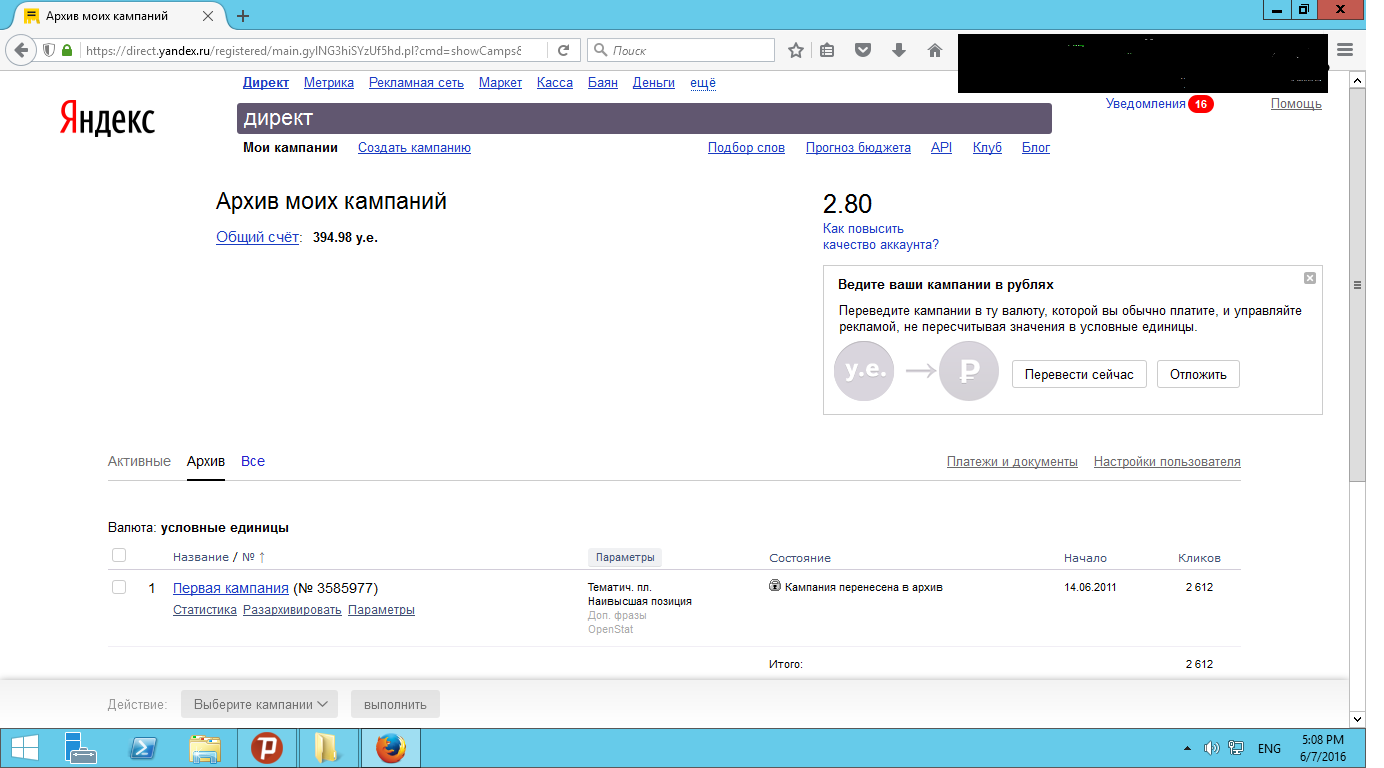
Task: Open File Explorer from taskbar
Action: tap(205, 748)
